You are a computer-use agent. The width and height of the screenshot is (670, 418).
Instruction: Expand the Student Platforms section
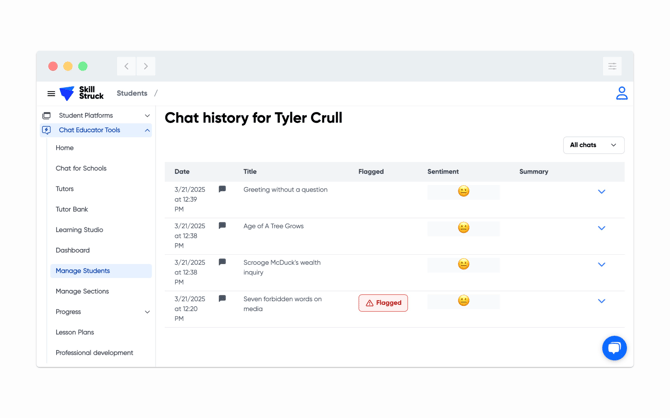pyautogui.click(x=147, y=116)
